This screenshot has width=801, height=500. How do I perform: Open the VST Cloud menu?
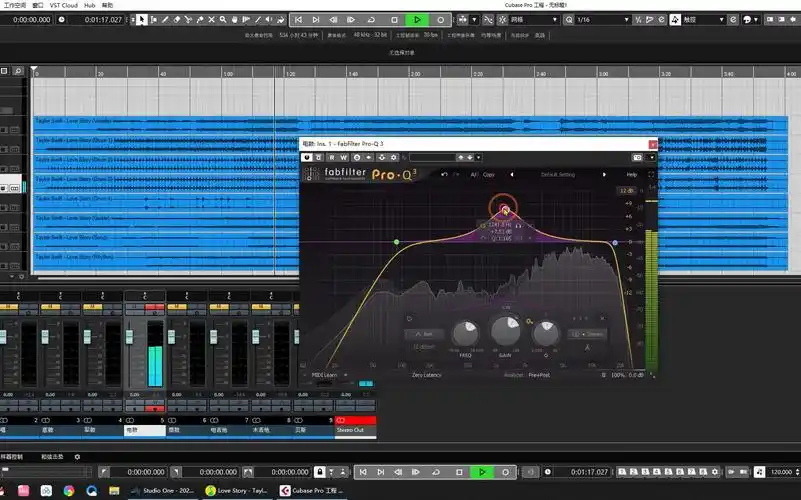coord(62,5)
